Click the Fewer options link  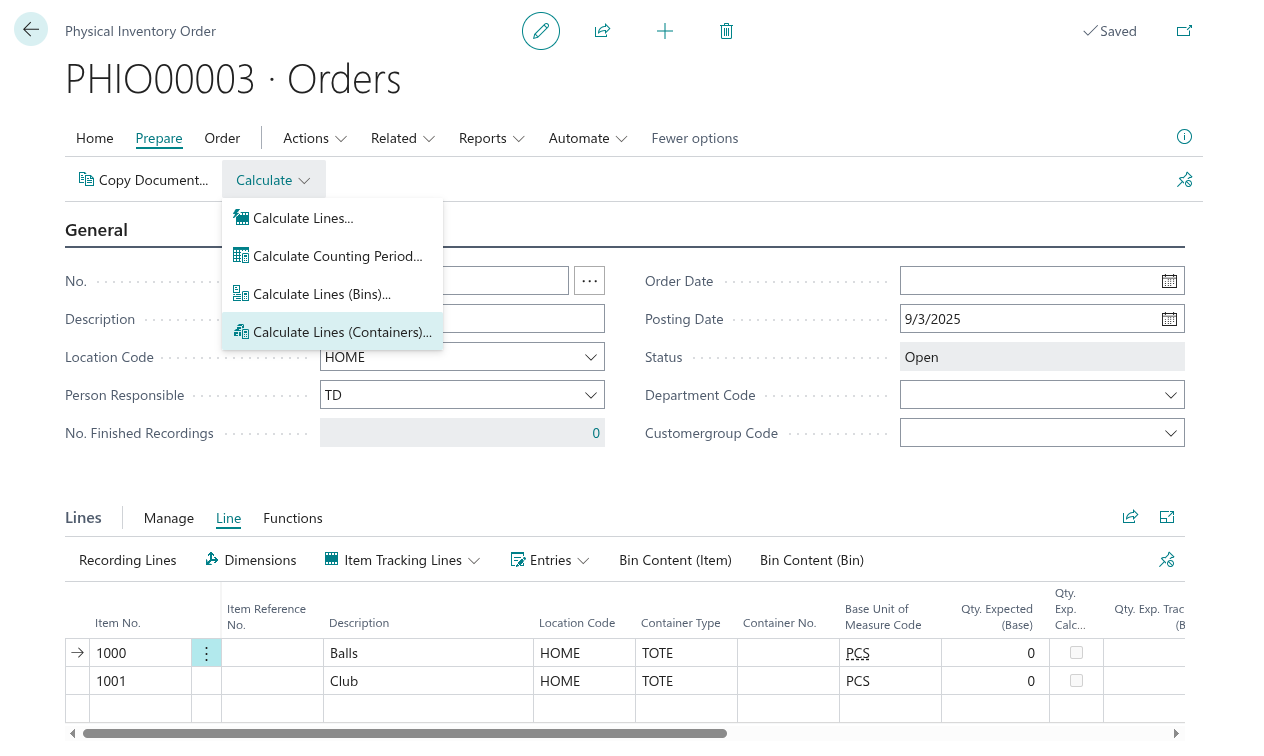point(695,138)
